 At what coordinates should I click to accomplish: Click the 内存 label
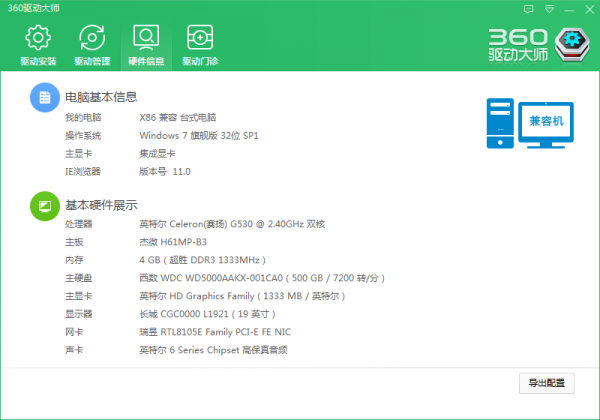point(74,260)
